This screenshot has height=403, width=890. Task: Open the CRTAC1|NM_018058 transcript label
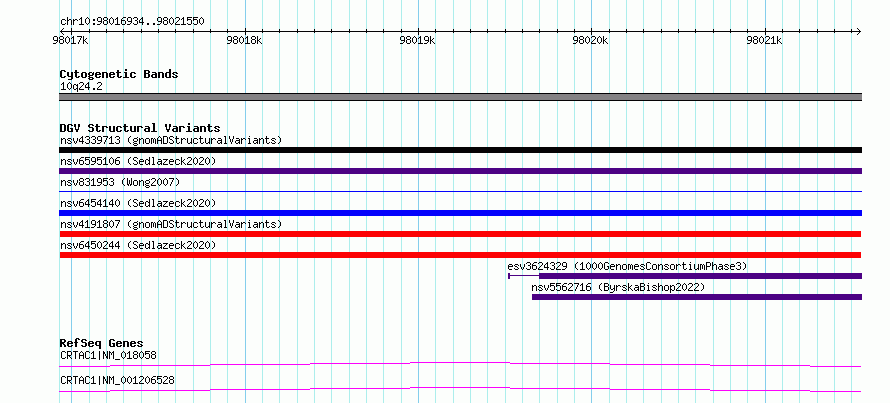point(108,356)
